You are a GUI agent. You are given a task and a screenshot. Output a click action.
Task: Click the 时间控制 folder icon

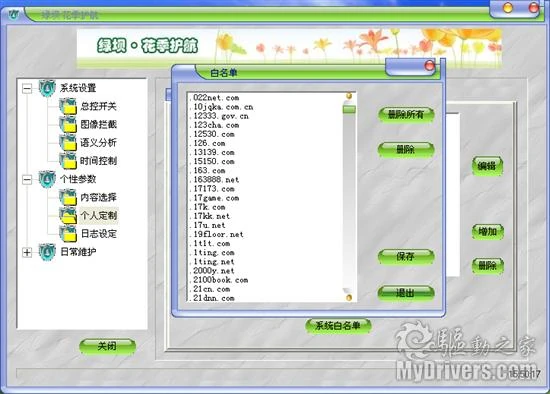[x=68, y=161]
